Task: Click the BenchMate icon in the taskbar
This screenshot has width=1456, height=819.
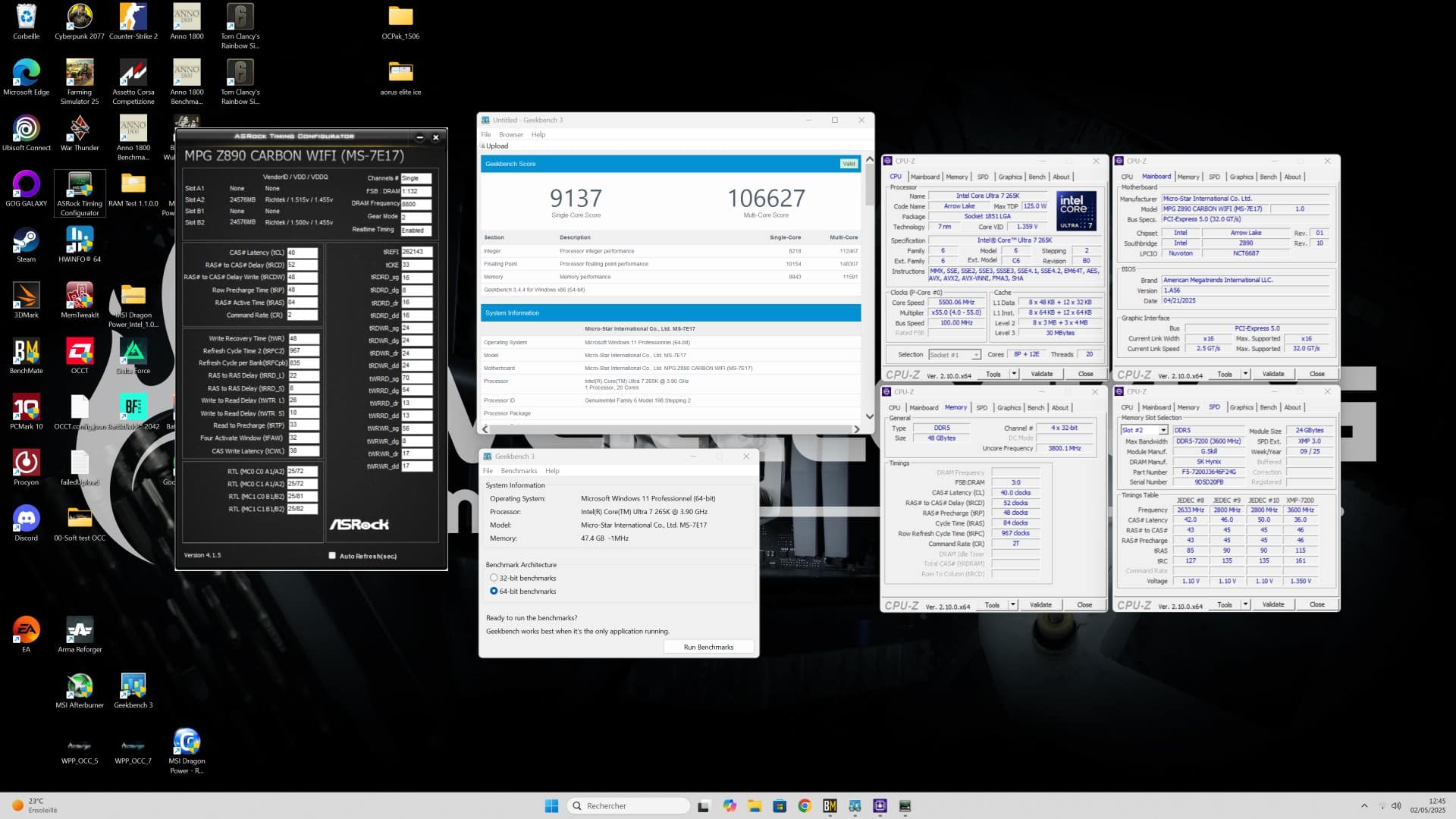Action: pyautogui.click(x=830, y=805)
